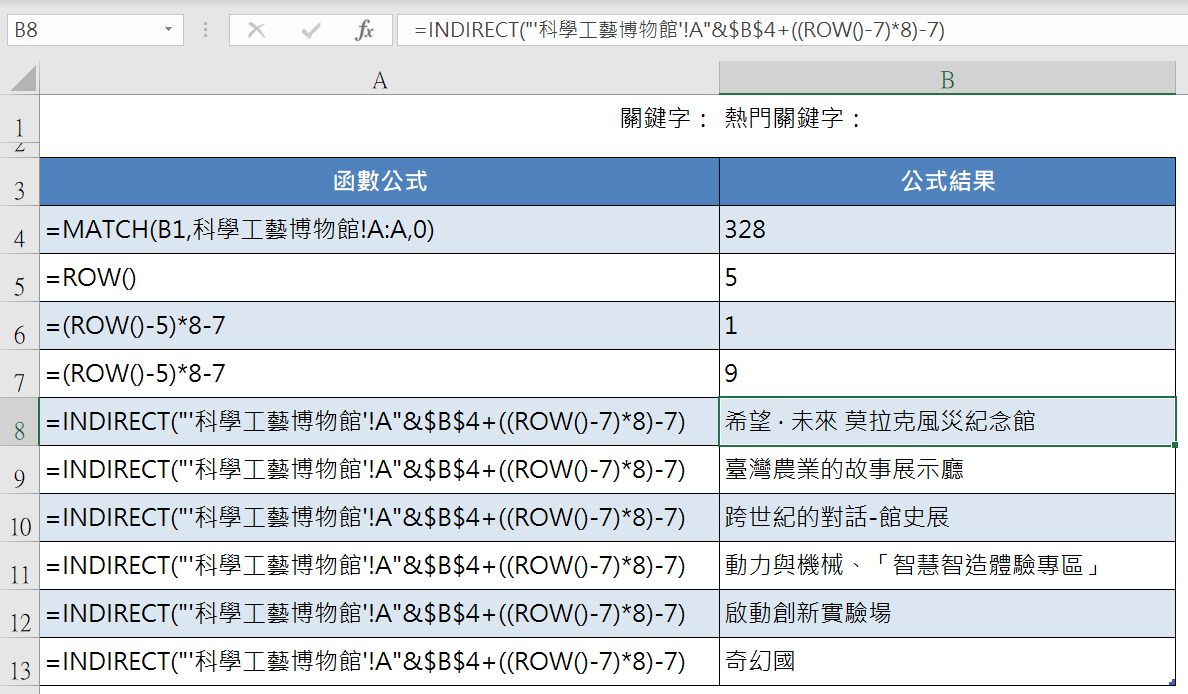Select the result cell showing 1
1188x694 pixels.
(x=947, y=326)
